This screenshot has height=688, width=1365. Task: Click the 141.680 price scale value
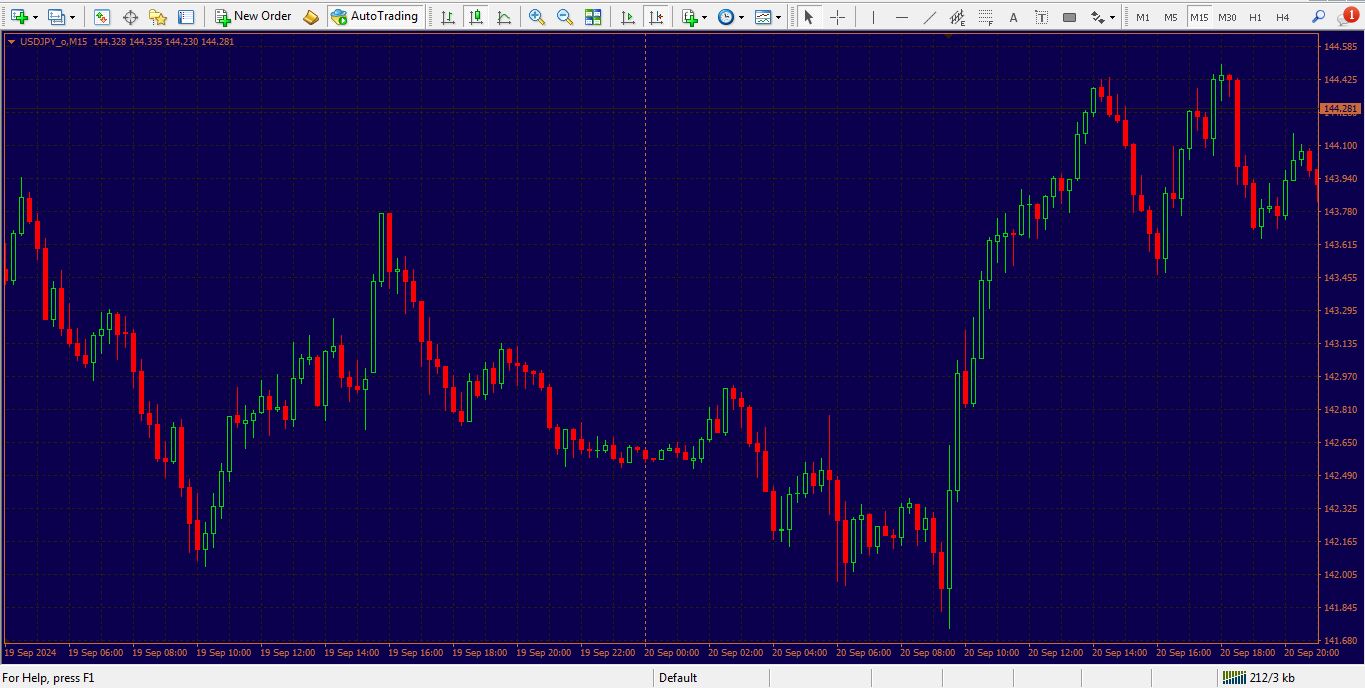1340,640
